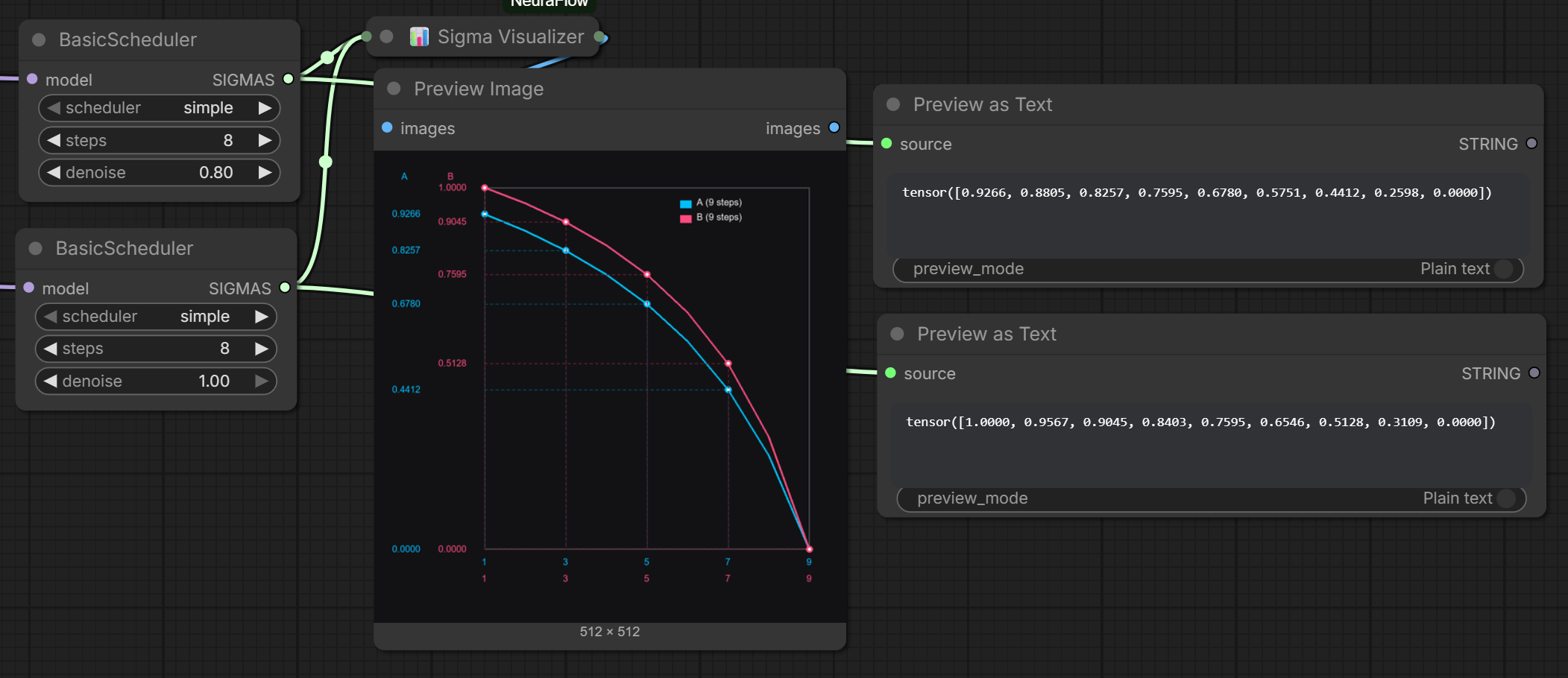Click bottom BasicScheduler node title
Viewport: 1568px width, 678px height.
[x=125, y=248]
